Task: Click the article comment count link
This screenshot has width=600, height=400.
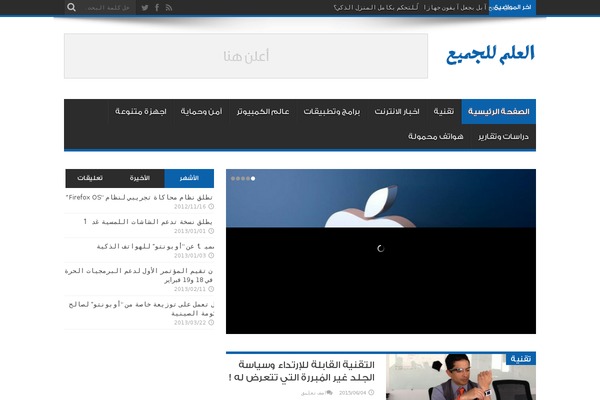Action: 316,393
